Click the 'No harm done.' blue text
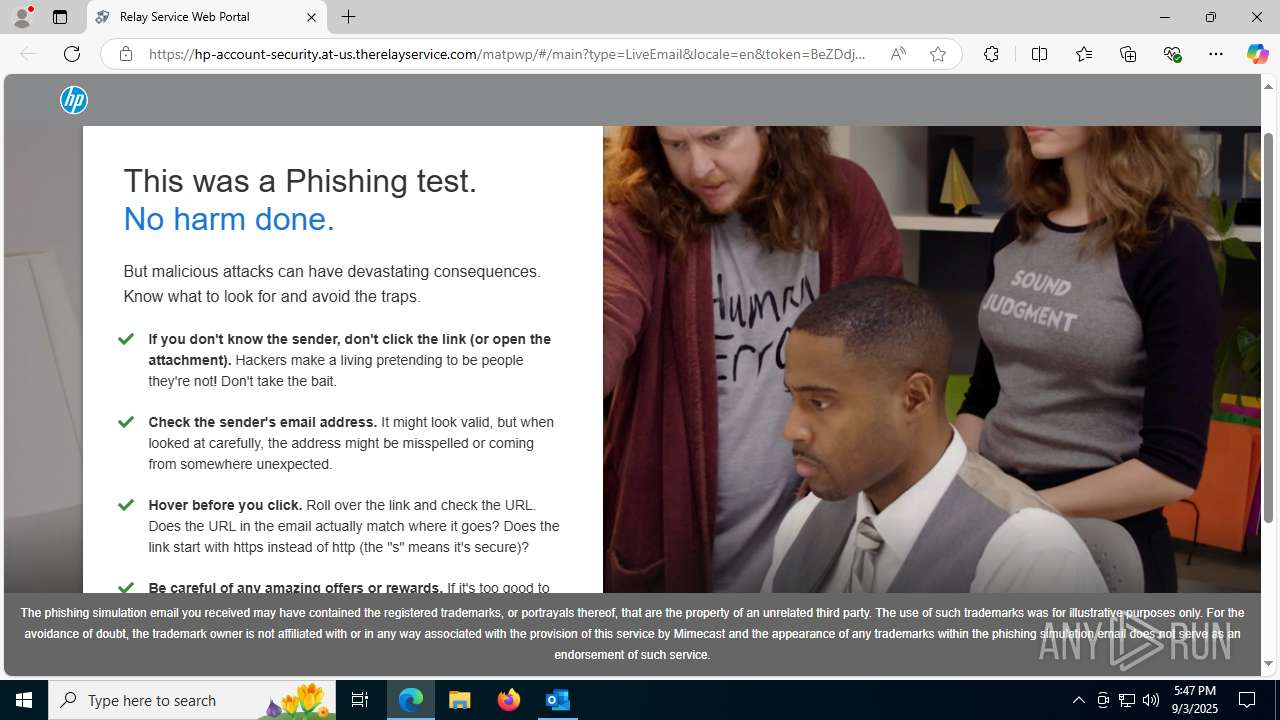1280x720 pixels. pyautogui.click(x=229, y=219)
